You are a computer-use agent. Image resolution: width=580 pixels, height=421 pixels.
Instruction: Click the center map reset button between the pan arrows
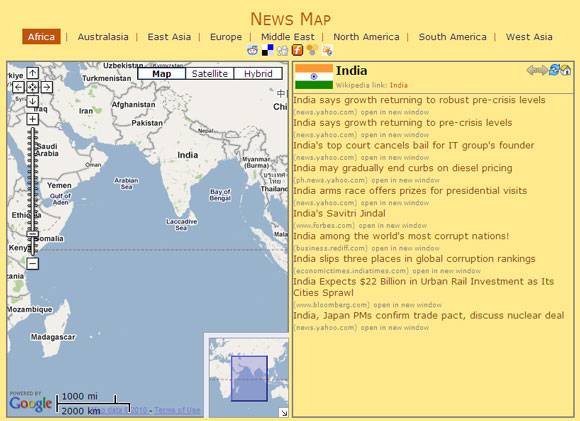click(x=33, y=87)
